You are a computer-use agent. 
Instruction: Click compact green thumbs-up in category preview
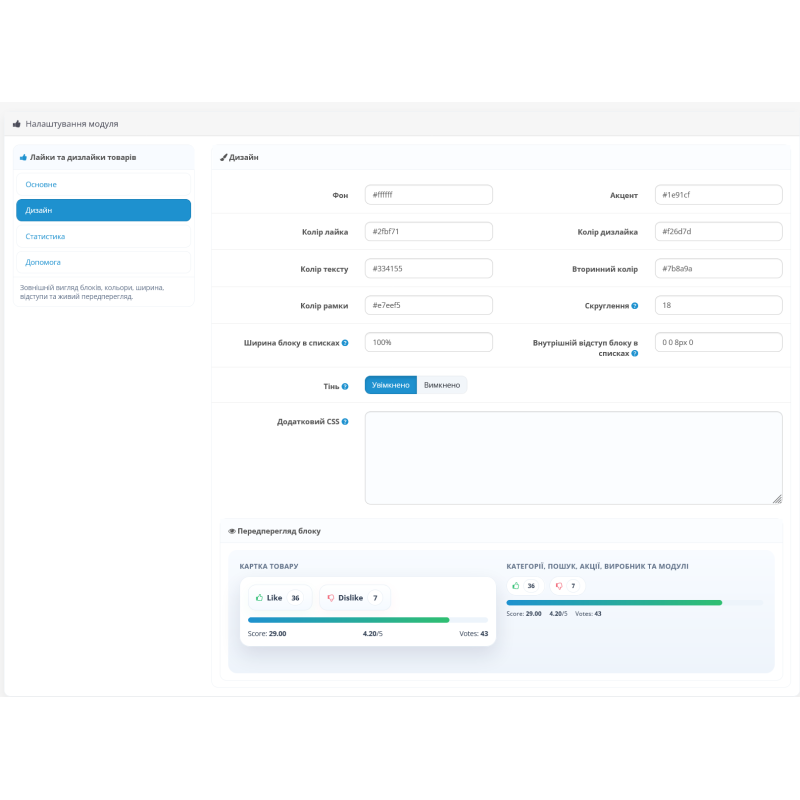516,586
